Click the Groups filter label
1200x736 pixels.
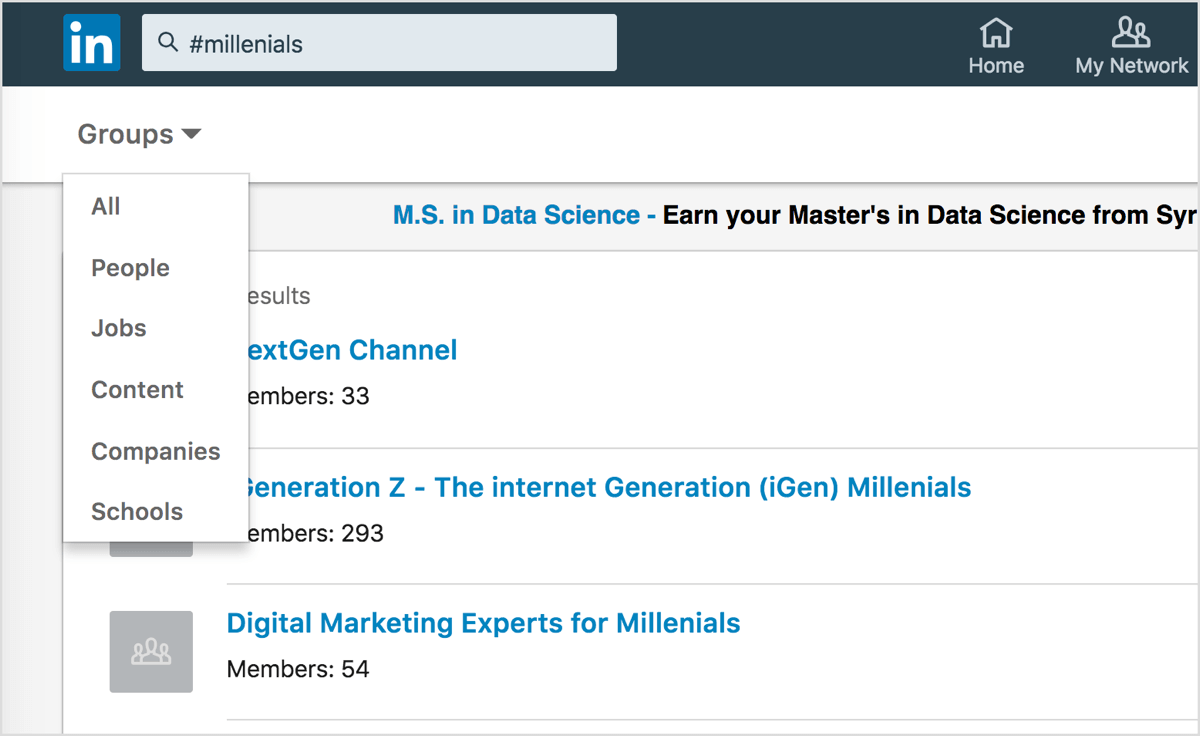125,134
